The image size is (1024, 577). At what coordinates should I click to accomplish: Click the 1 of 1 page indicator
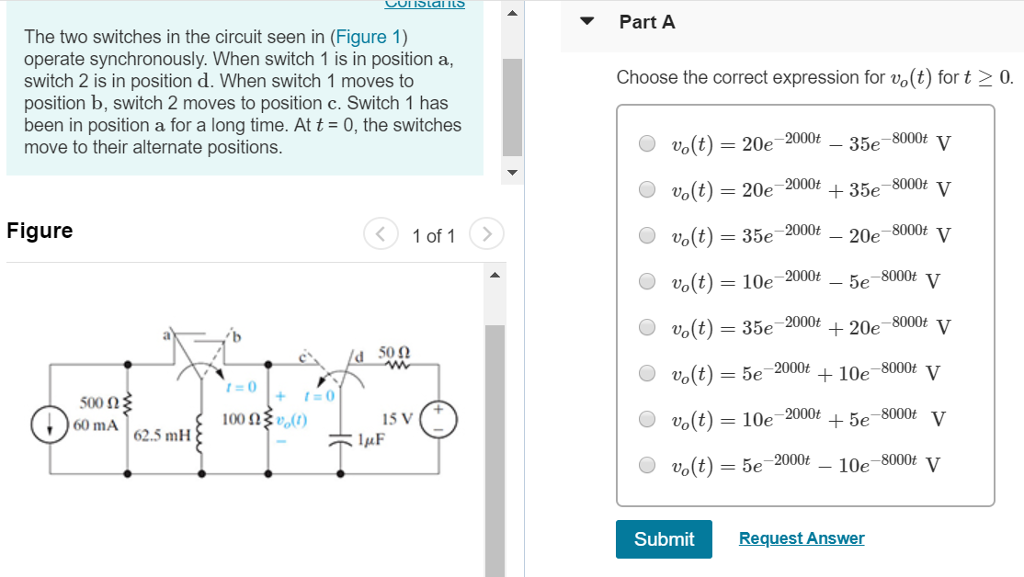click(434, 235)
